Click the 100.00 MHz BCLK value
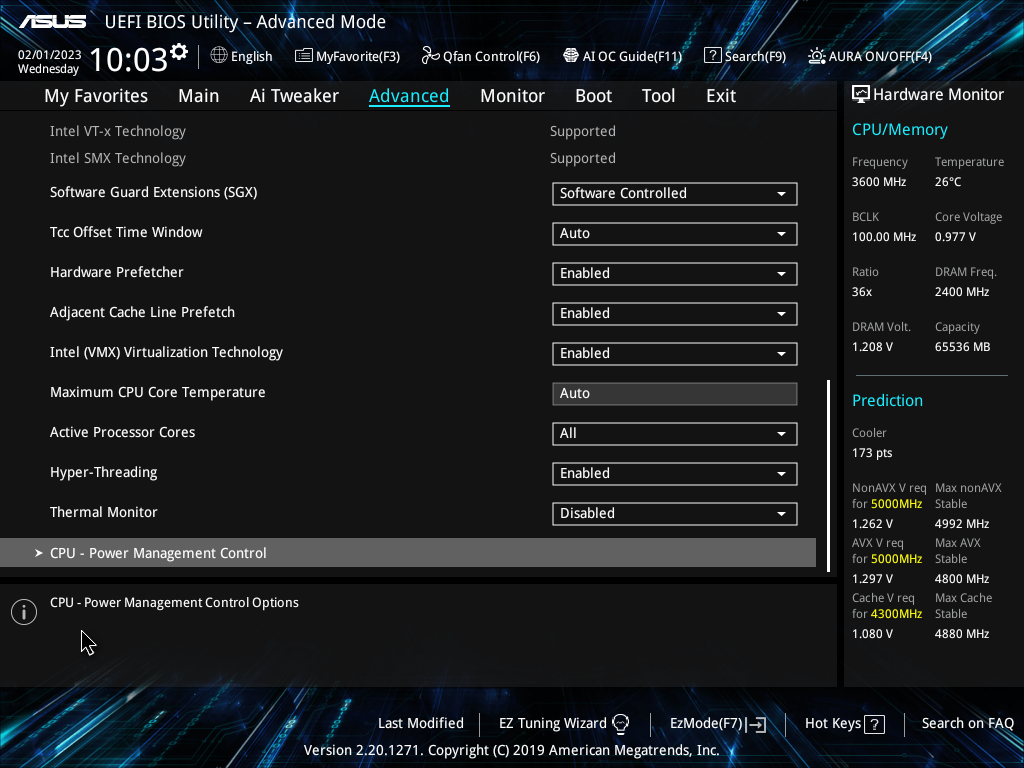1024x768 pixels. tap(884, 237)
